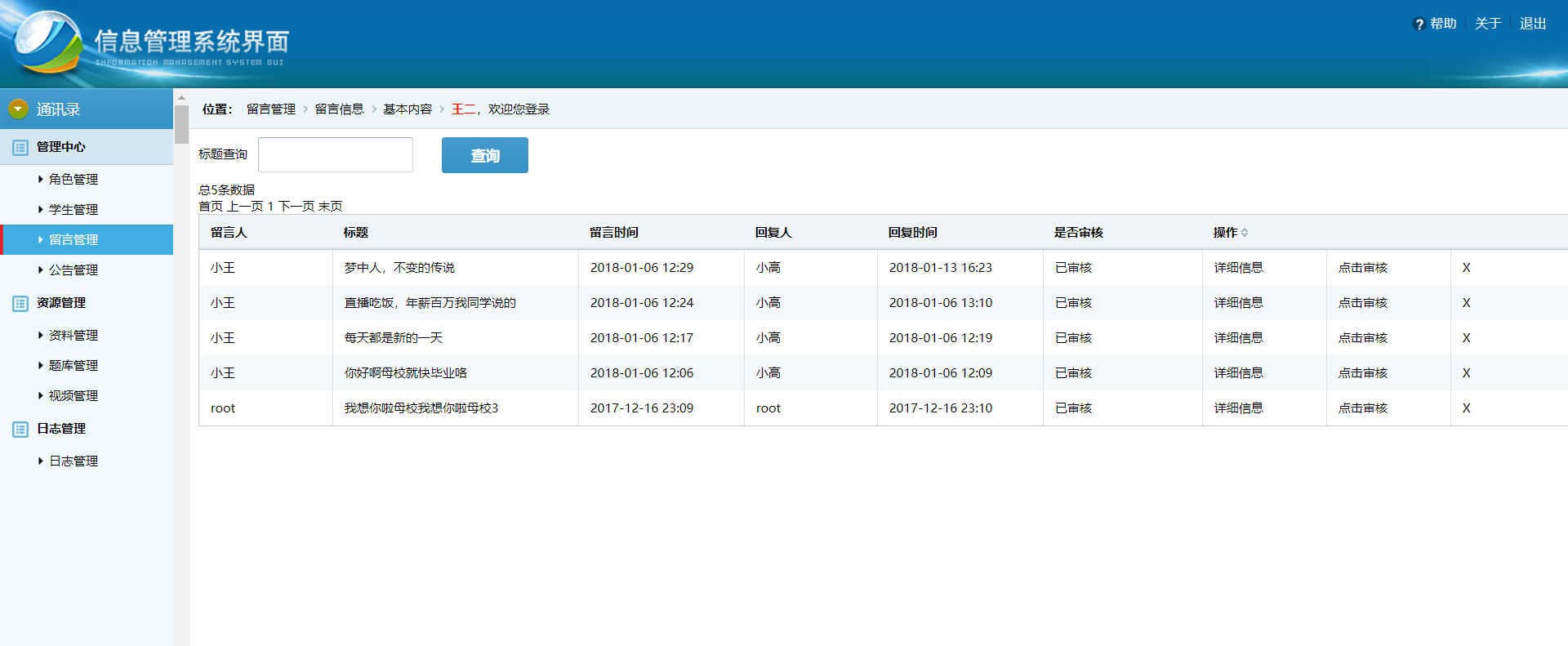Click the 管理中心 list icon
The width and height of the screenshot is (1568, 646).
click(x=20, y=148)
